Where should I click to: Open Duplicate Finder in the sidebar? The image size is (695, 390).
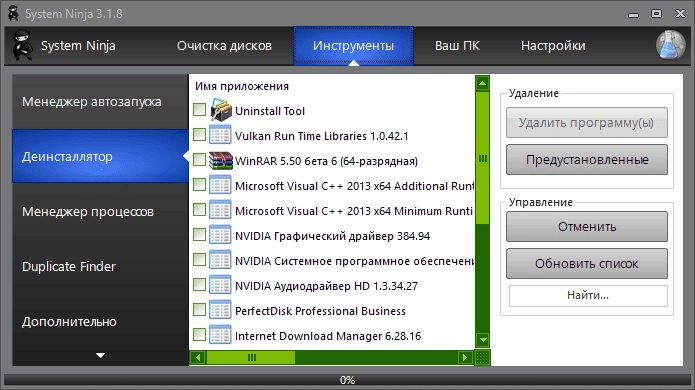point(100,266)
